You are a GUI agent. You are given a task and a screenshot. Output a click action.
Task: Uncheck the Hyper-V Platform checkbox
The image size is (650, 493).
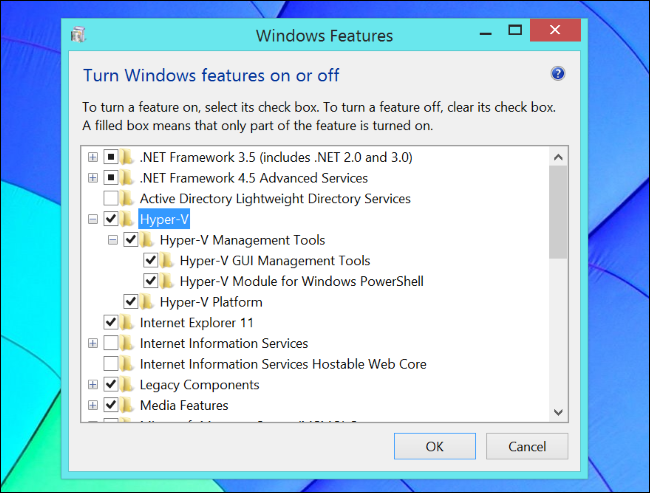click(x=130, y=302)
